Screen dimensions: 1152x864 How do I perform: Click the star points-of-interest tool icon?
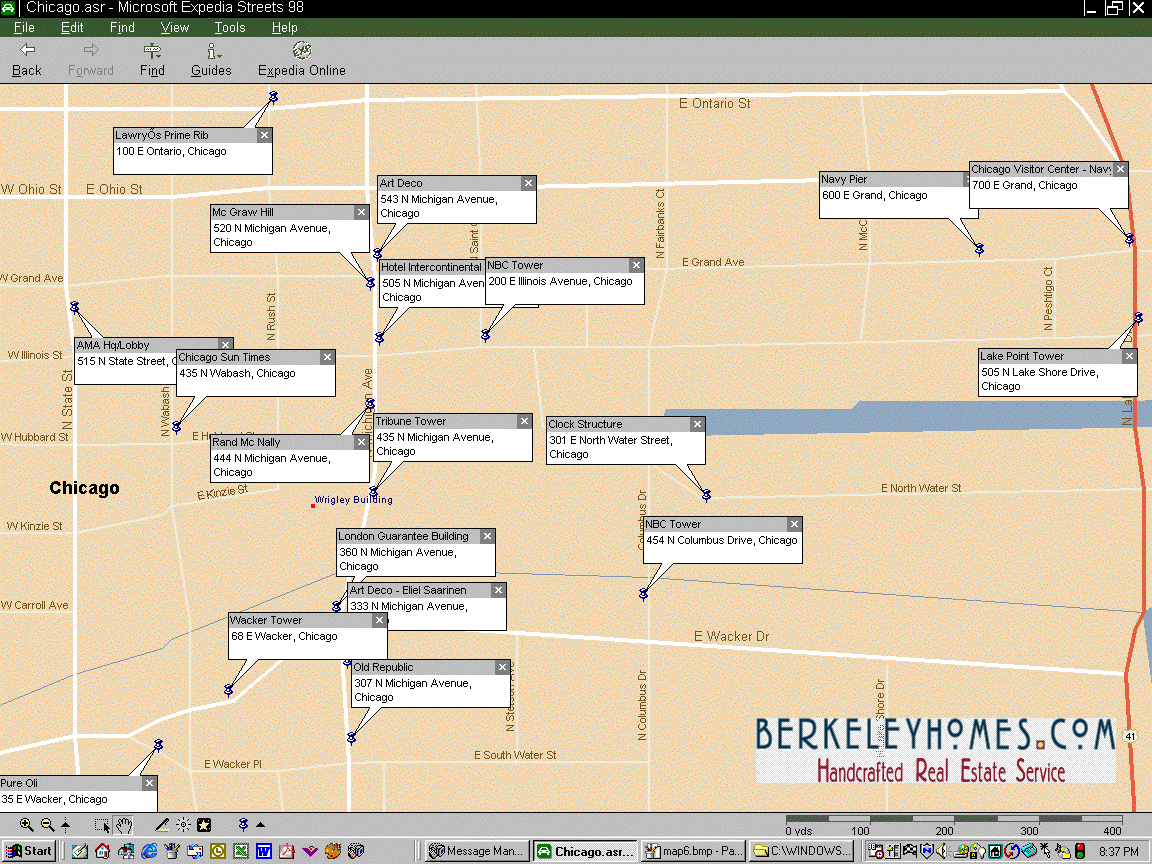(204, 825)
